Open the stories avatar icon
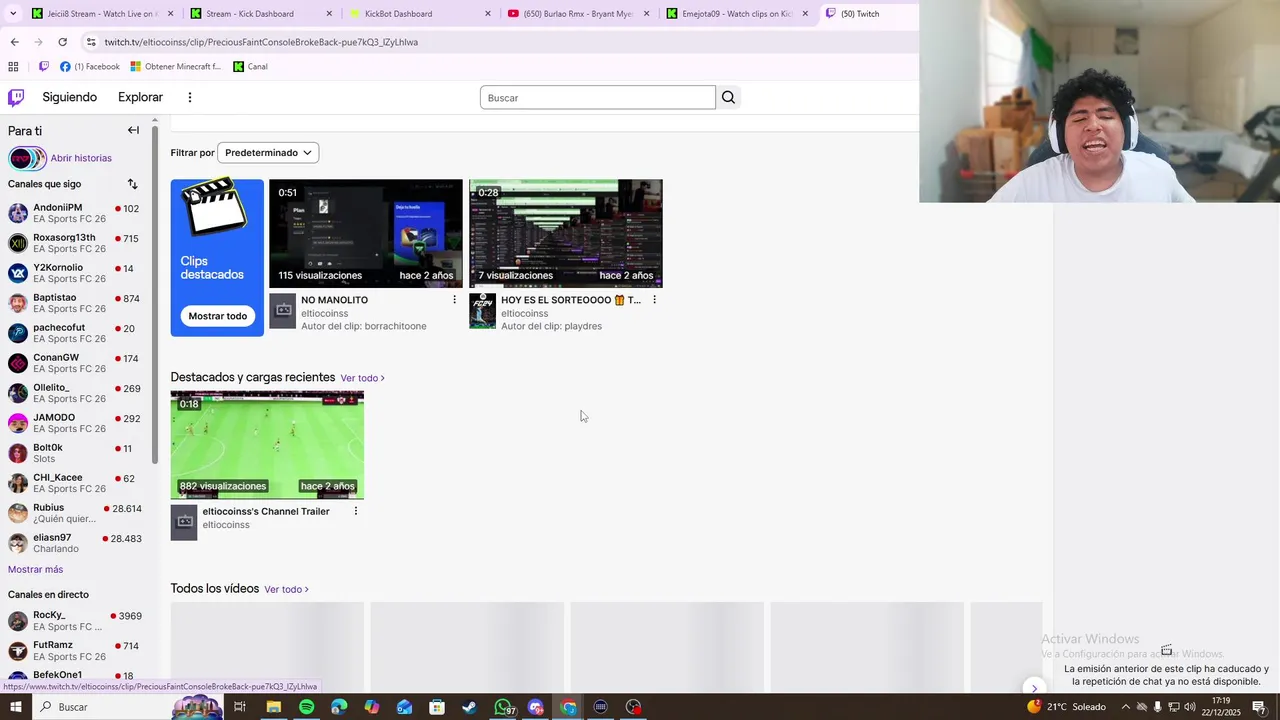This screenshot has height=720, width=1280. (x=27, y=158)
